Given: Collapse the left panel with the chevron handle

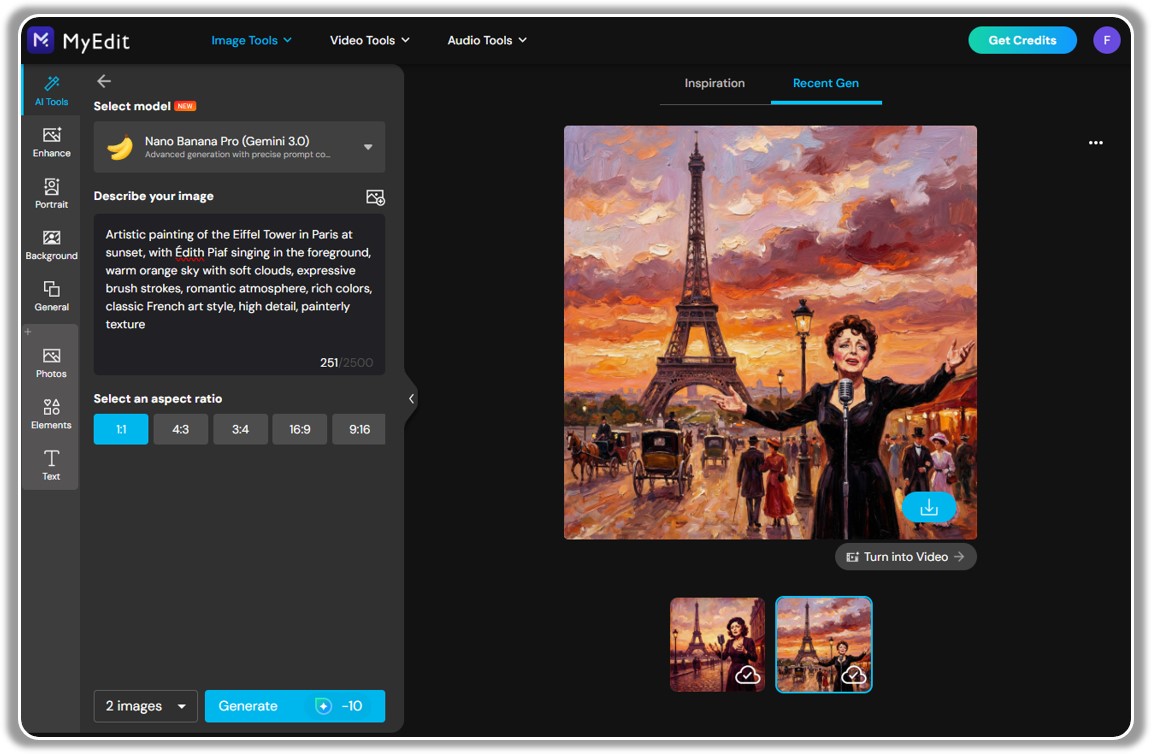Looking at the screenshot, I should point(410,398).
